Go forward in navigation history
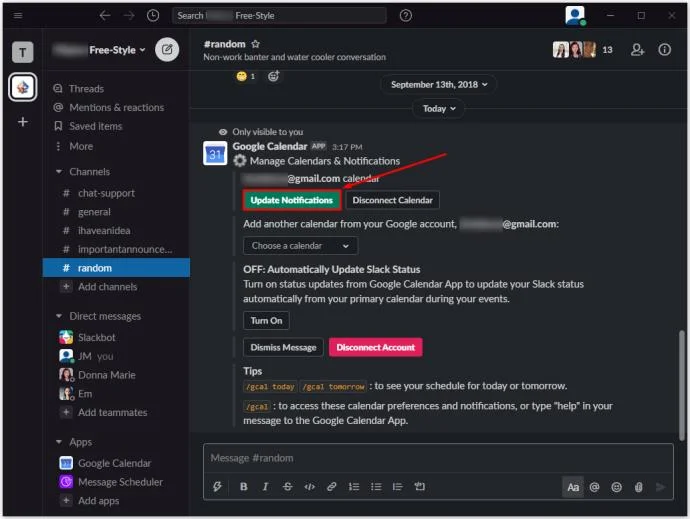This screenshot has height=519, width=690. click(129, 15)
